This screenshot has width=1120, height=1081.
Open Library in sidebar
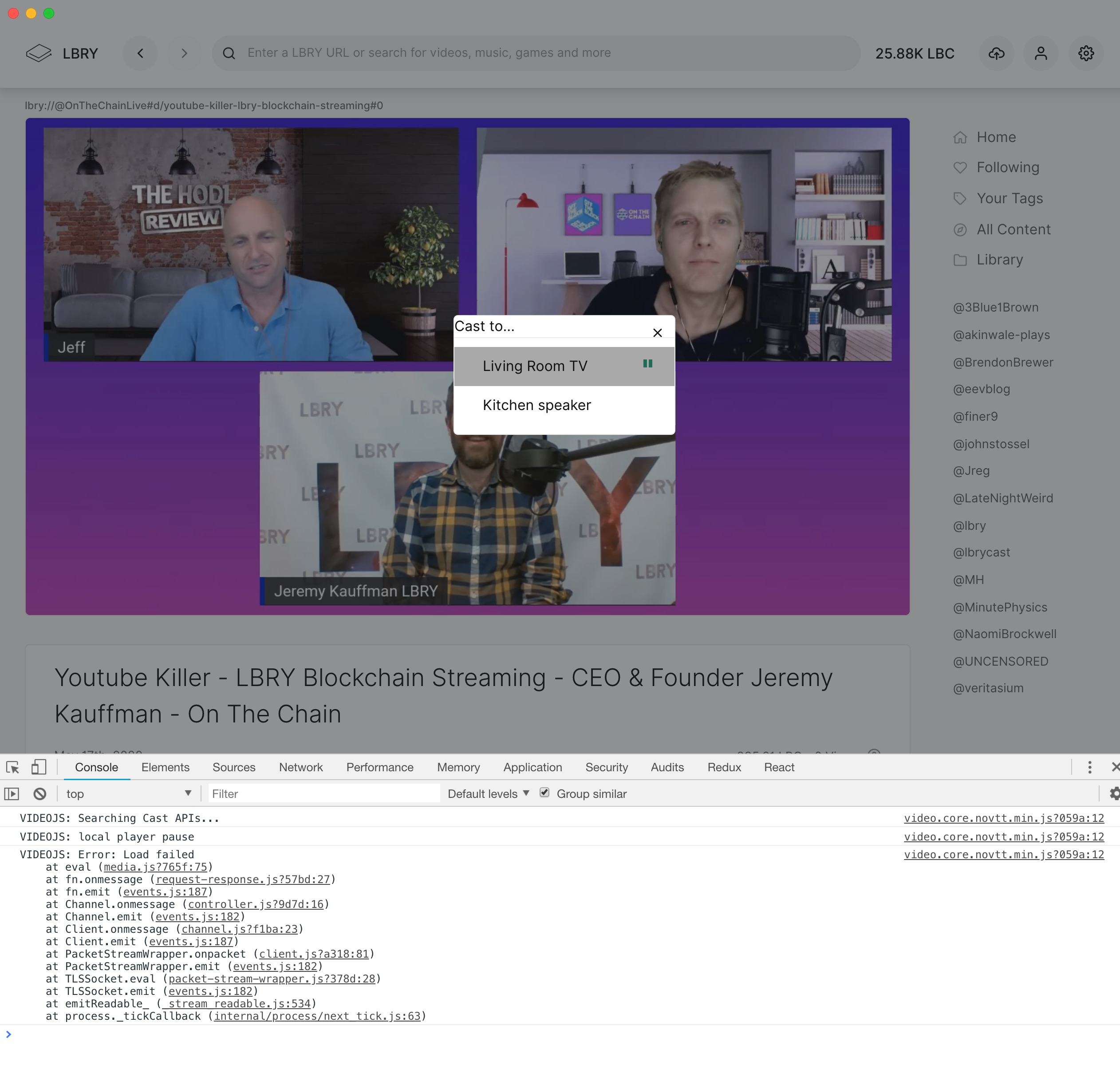pyautogui.click(x=999, y=260)
